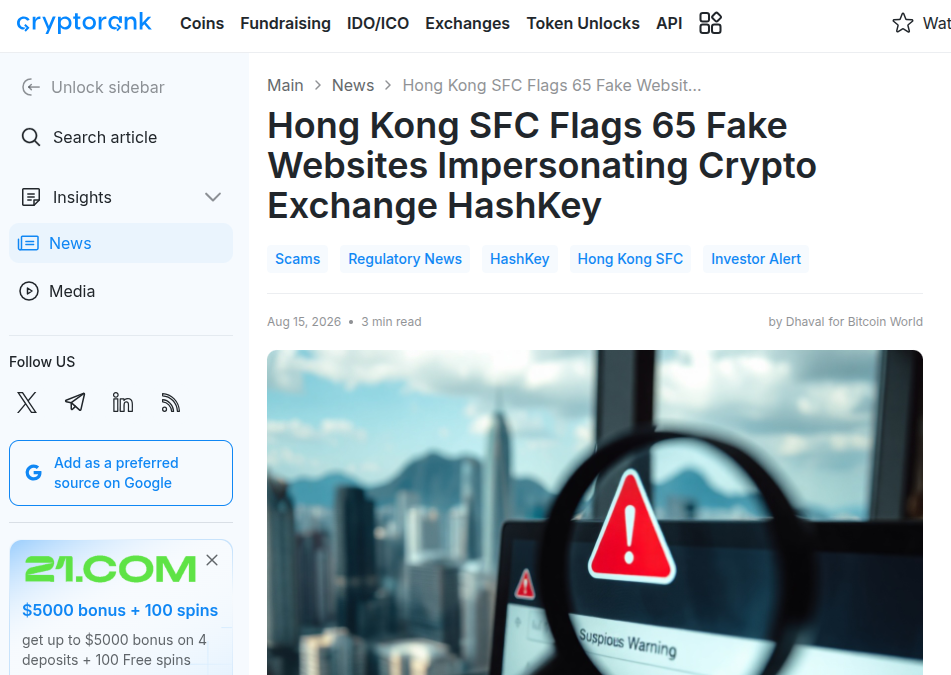Open the Telegram channel icon

75,402
